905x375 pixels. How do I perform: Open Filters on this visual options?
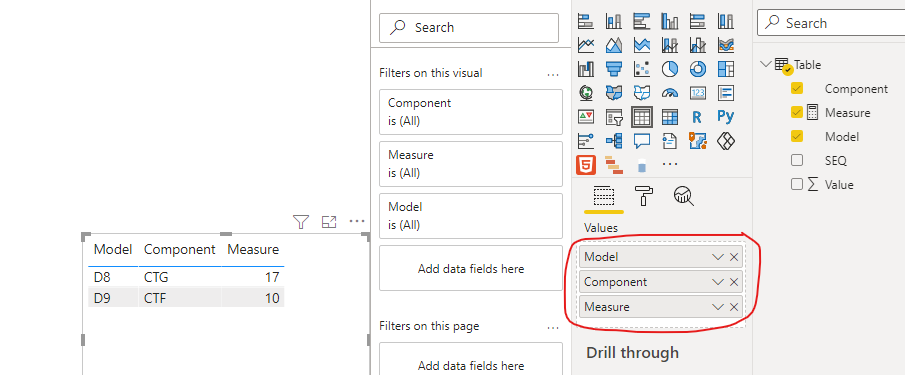click(x=552, y=74)
